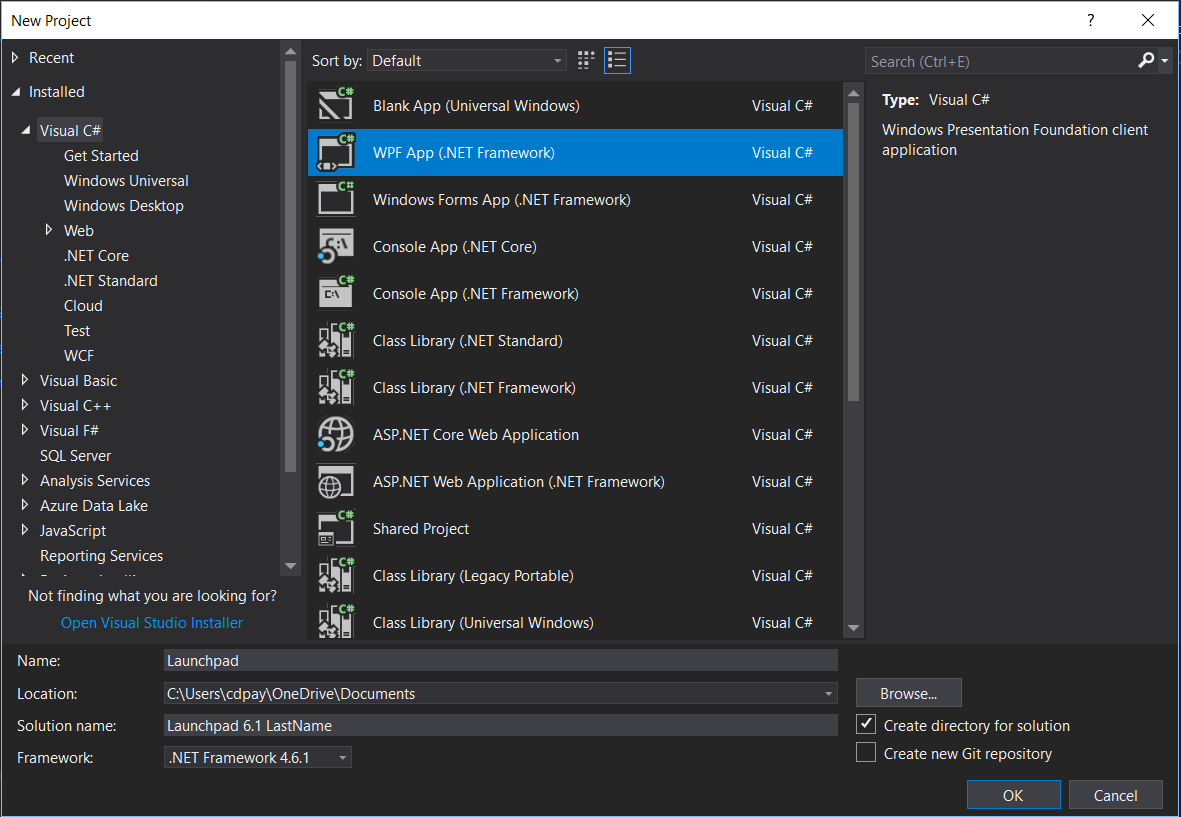Screen dimensions: 1181x817
Task: Expand the Recent tree node
Action: click(x=15, y=57)
